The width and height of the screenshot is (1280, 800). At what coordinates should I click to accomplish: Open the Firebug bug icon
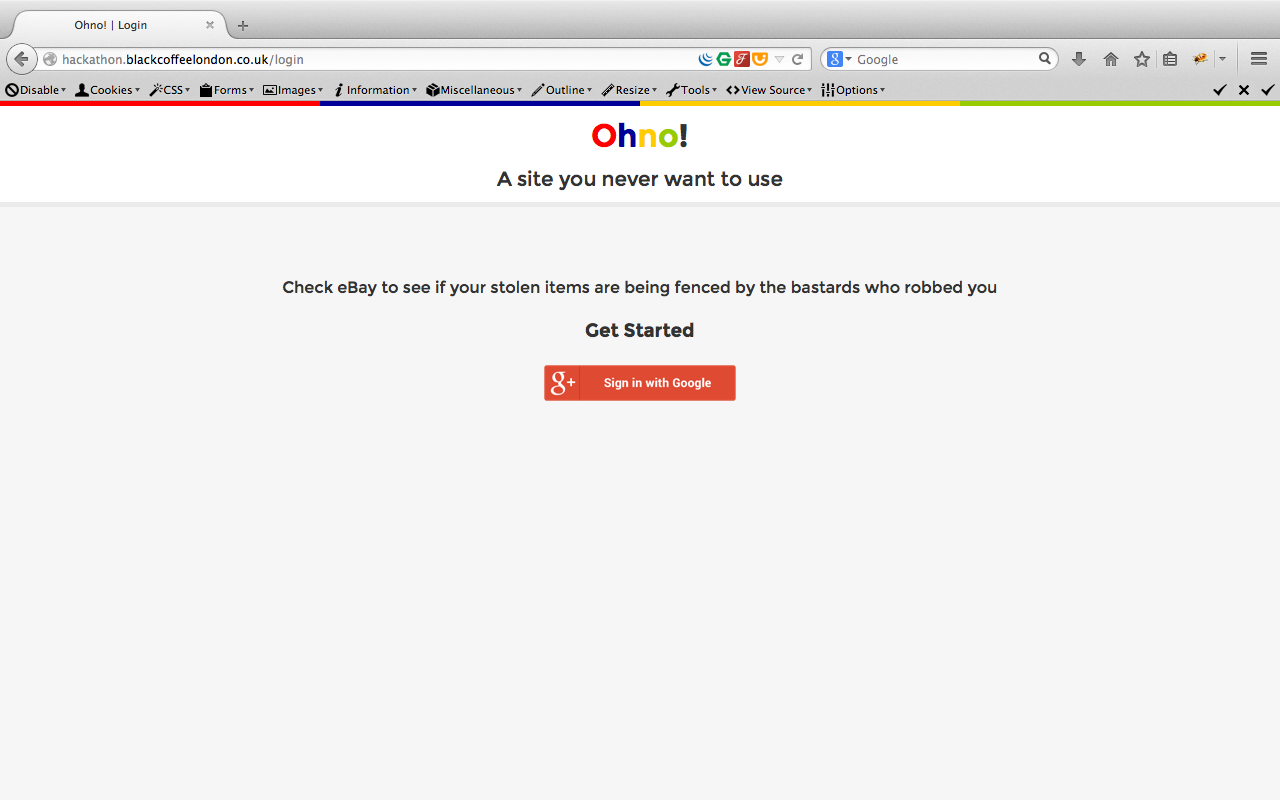click(1201, 59)
